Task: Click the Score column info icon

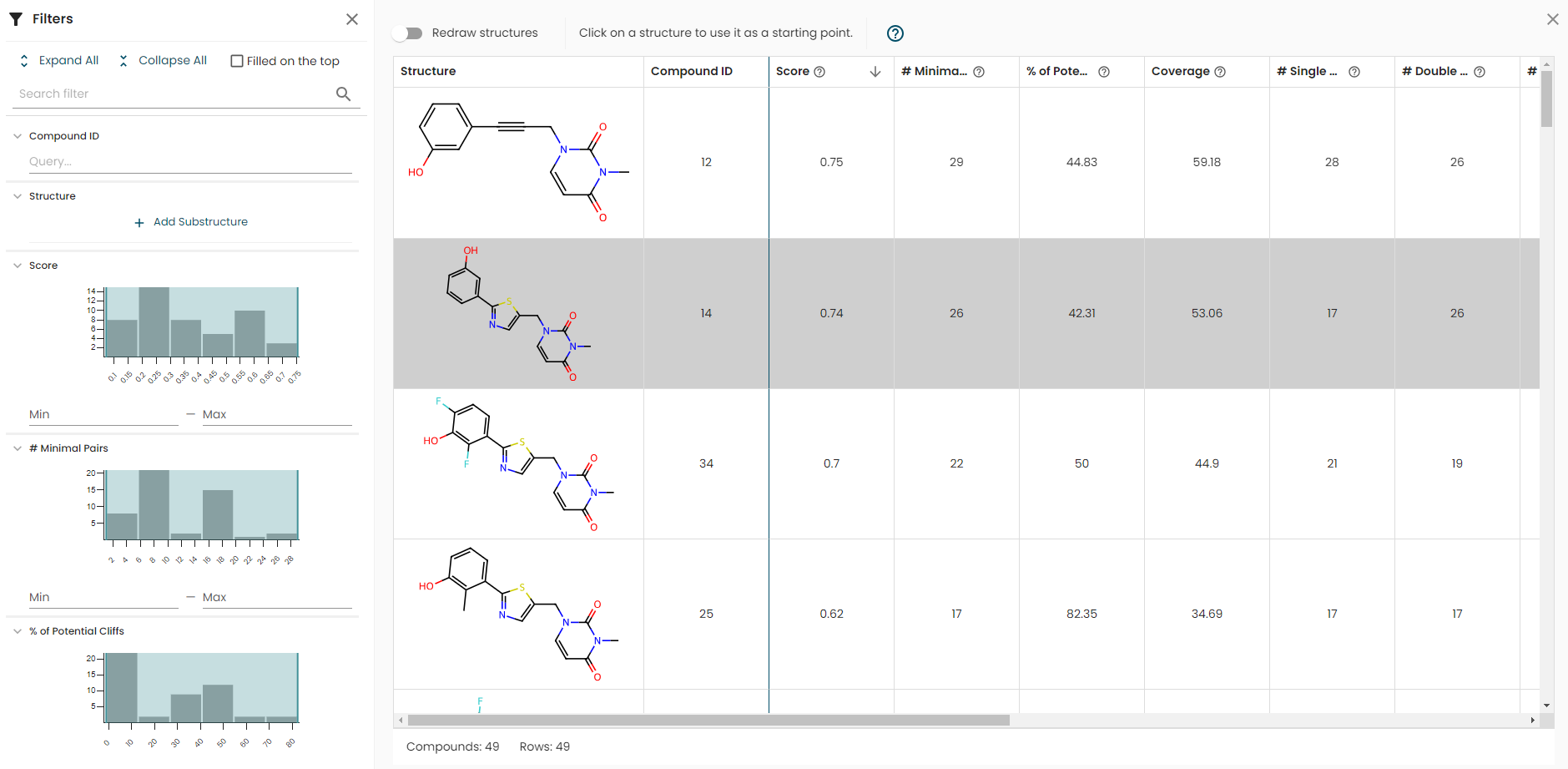Action: [819, 72]
